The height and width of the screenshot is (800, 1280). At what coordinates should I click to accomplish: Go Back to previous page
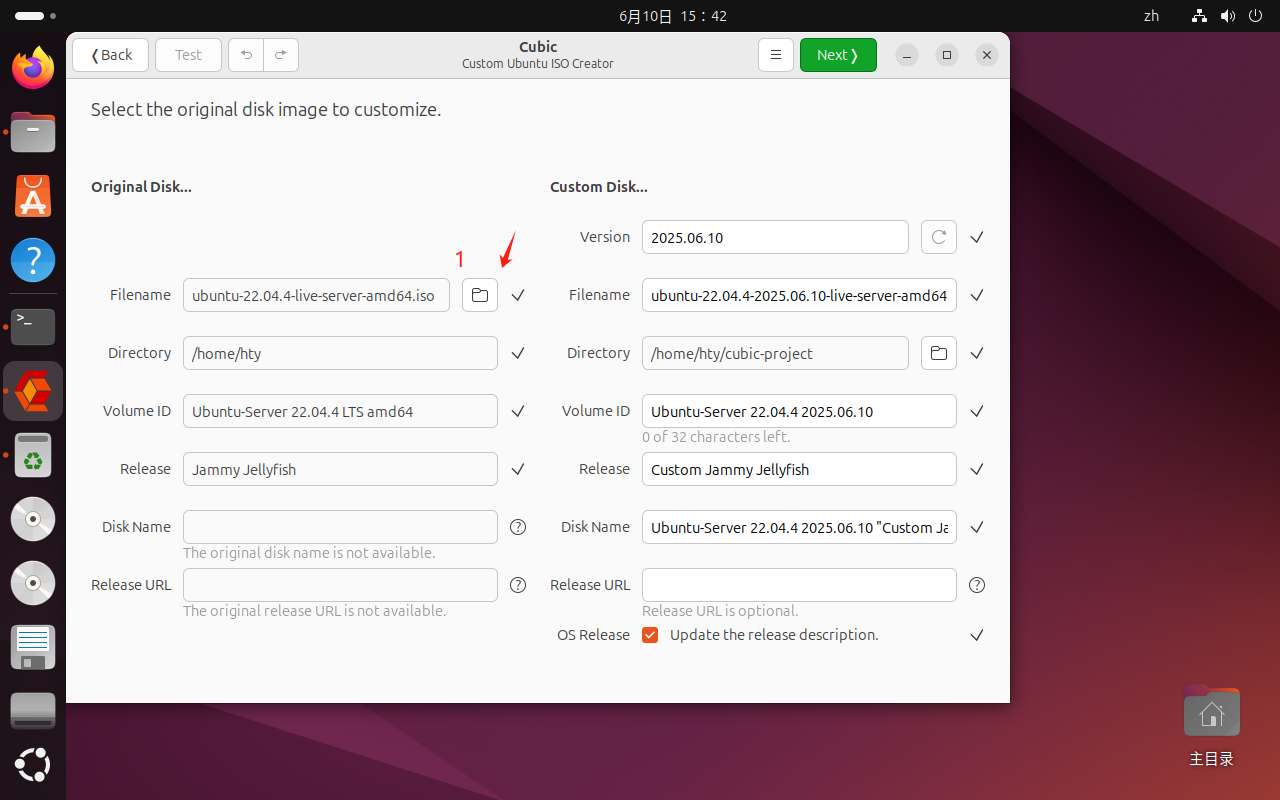(110, 55)
